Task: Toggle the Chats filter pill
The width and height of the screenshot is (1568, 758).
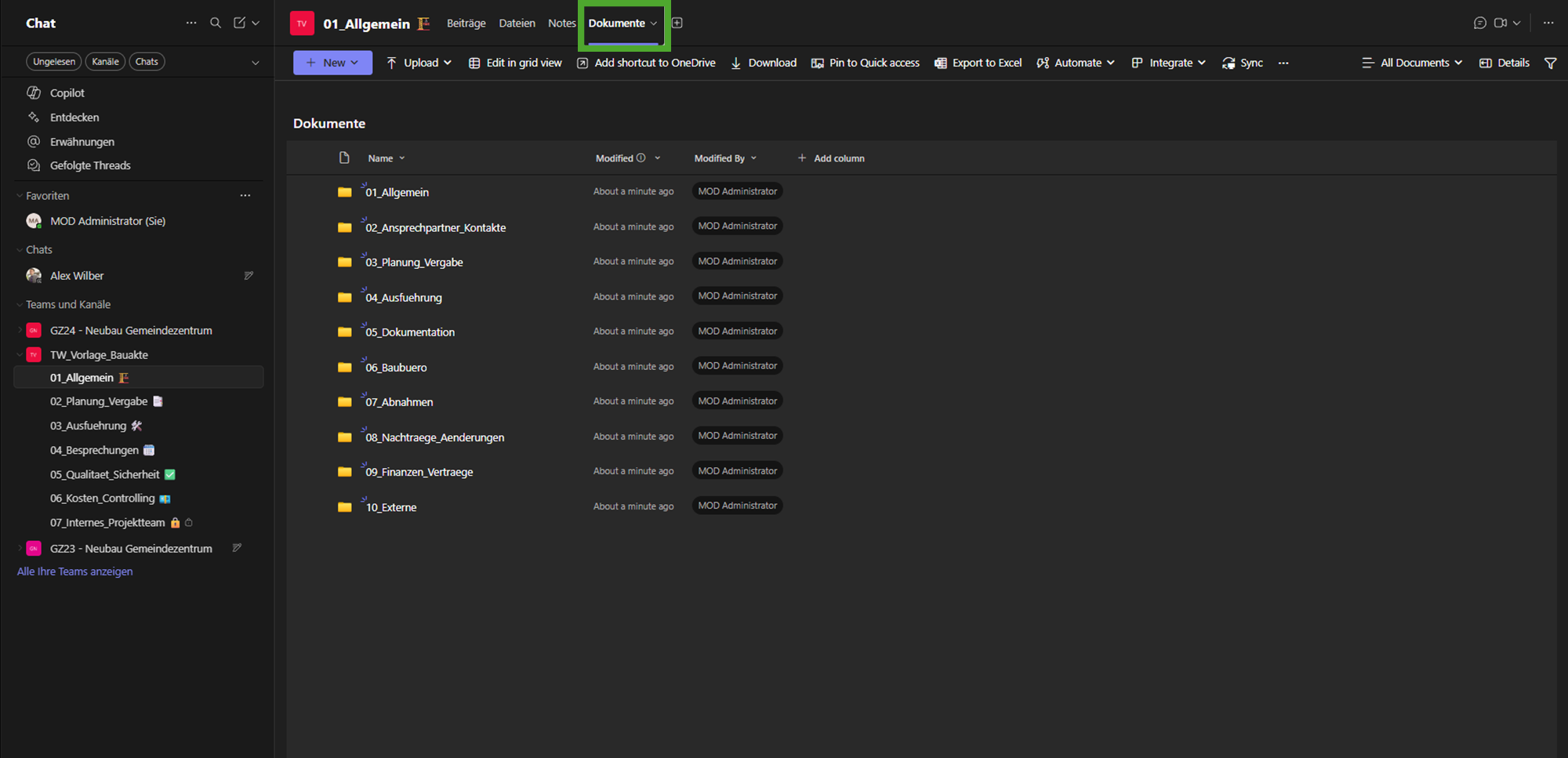Action: [x=147, y=61]
